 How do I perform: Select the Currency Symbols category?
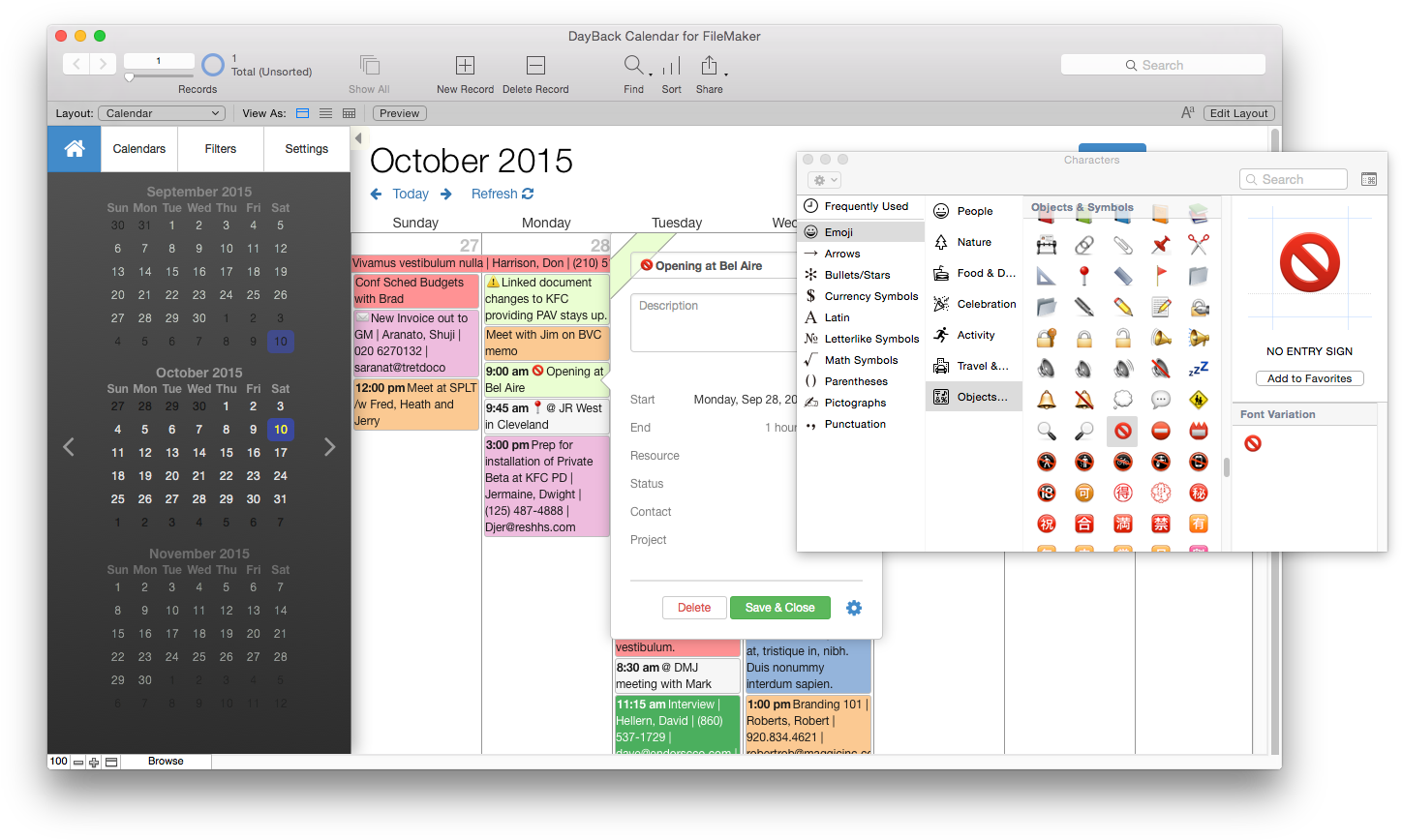tap(862, 296)
